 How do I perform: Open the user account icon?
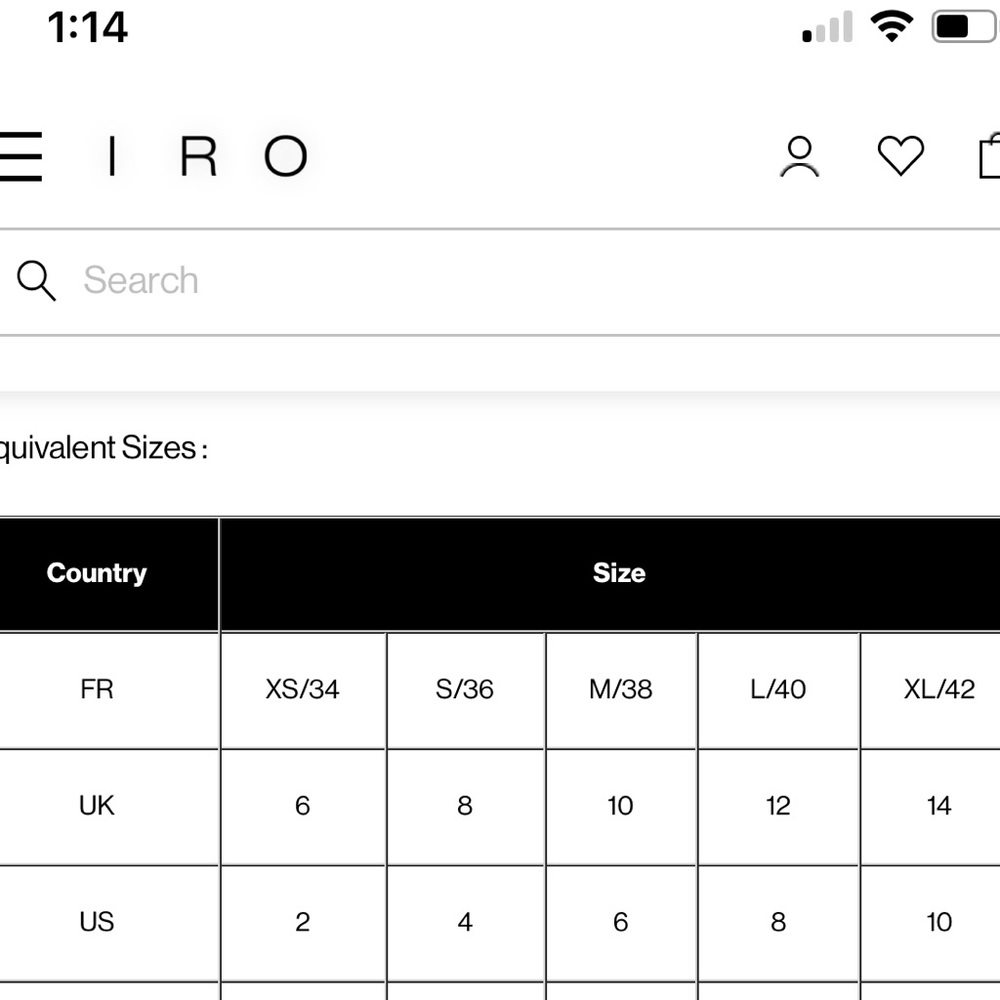pos(799,156)
